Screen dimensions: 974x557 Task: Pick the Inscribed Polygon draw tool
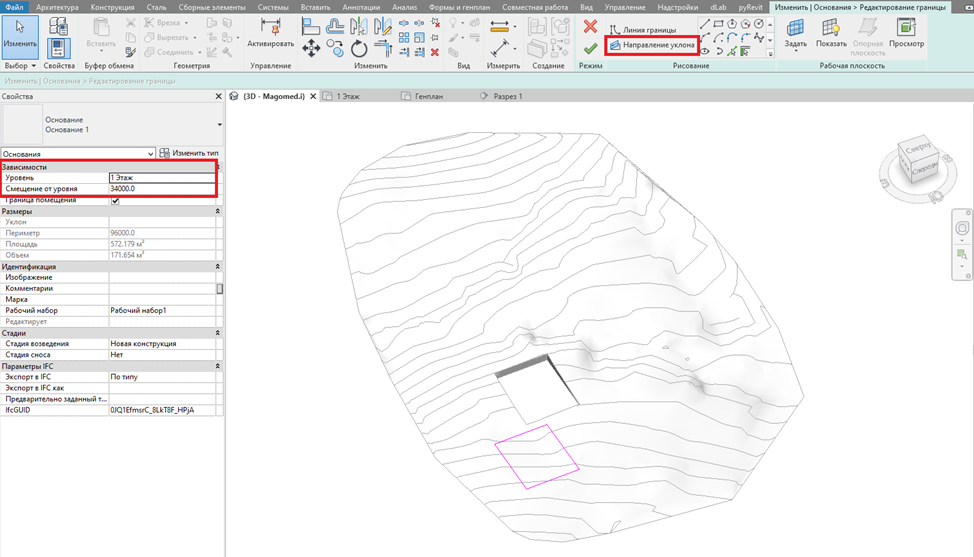click(x=732, y=24)
